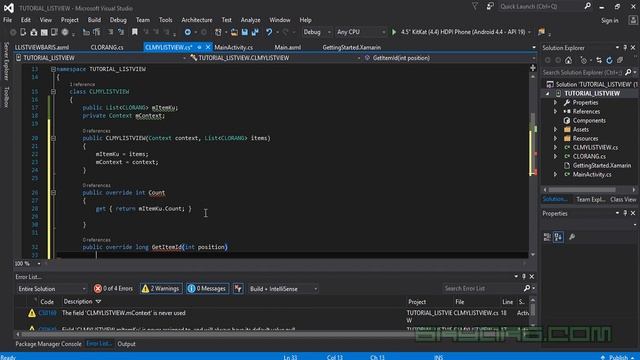
Task: Toggle auto-hide pin on Solution Explorer
Action: point(625,48)
